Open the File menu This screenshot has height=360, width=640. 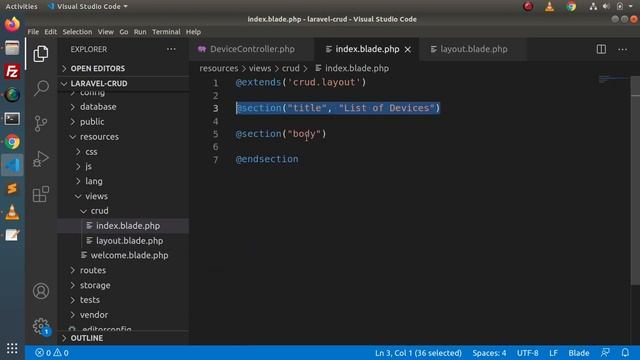pyautogui.click(x=33, y=32)
